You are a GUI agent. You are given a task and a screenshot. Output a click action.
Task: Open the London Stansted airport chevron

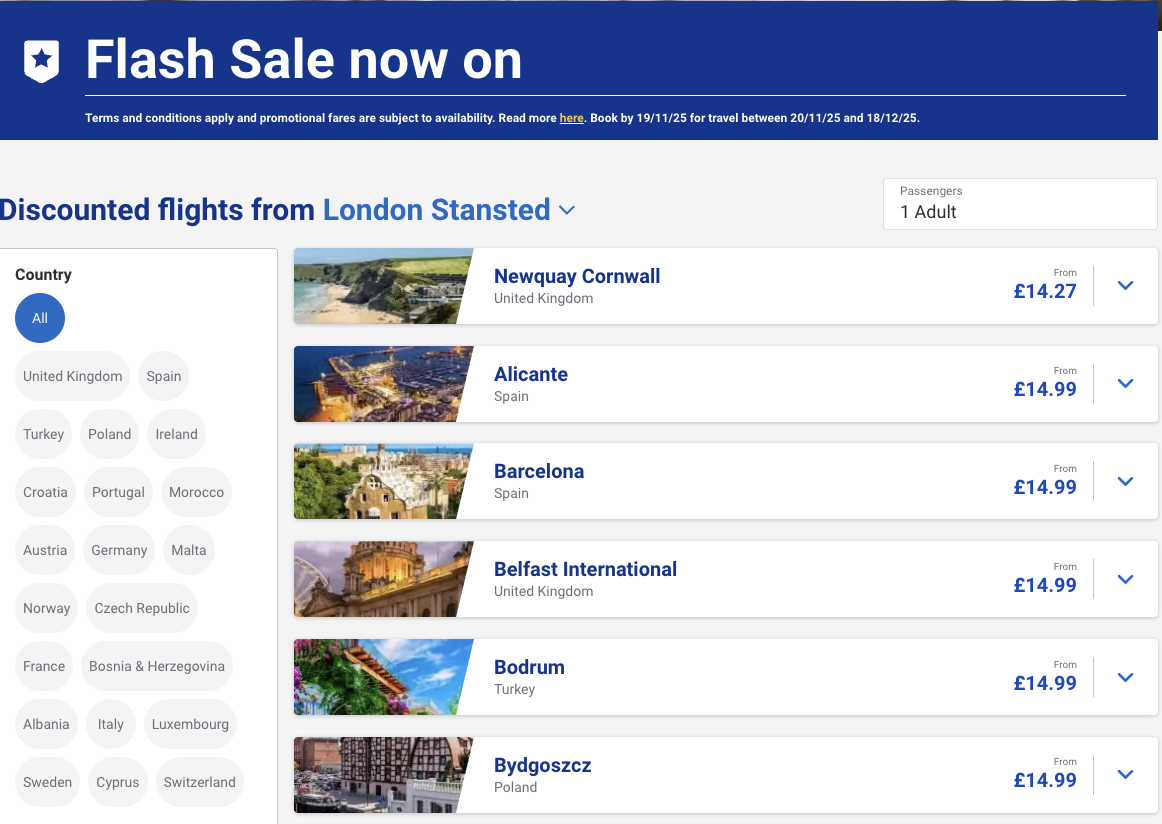click(x=567, y=211)
